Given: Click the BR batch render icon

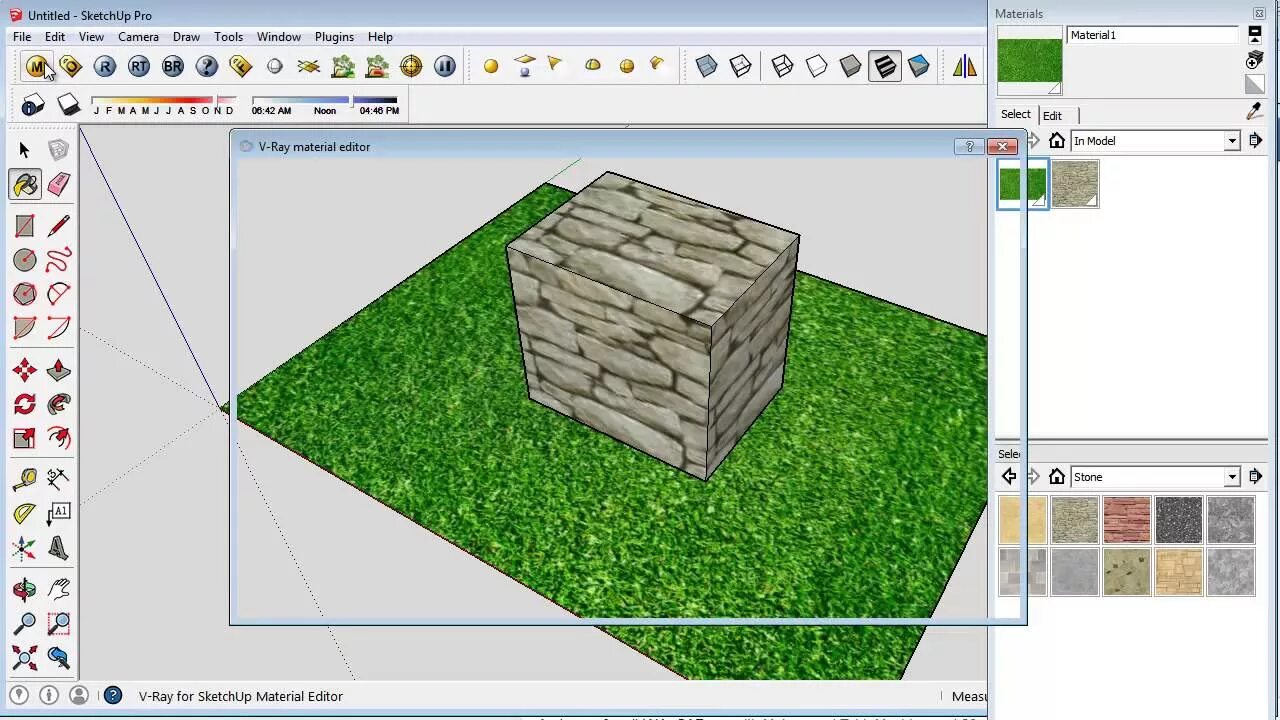Looking at the screenshot, I should pyautogui.click(x=173, y=67).
